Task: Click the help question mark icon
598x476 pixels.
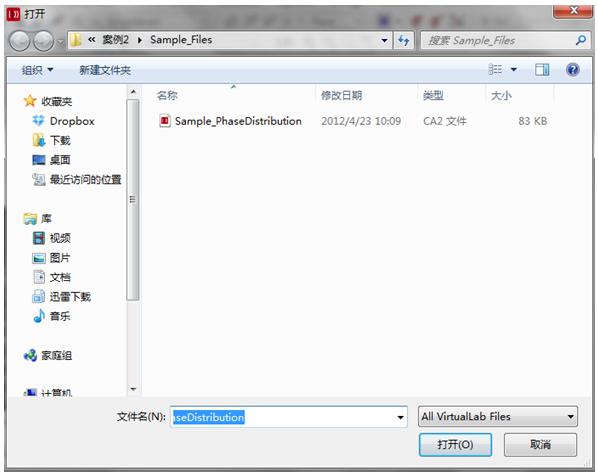Action: tap(572, 69)
